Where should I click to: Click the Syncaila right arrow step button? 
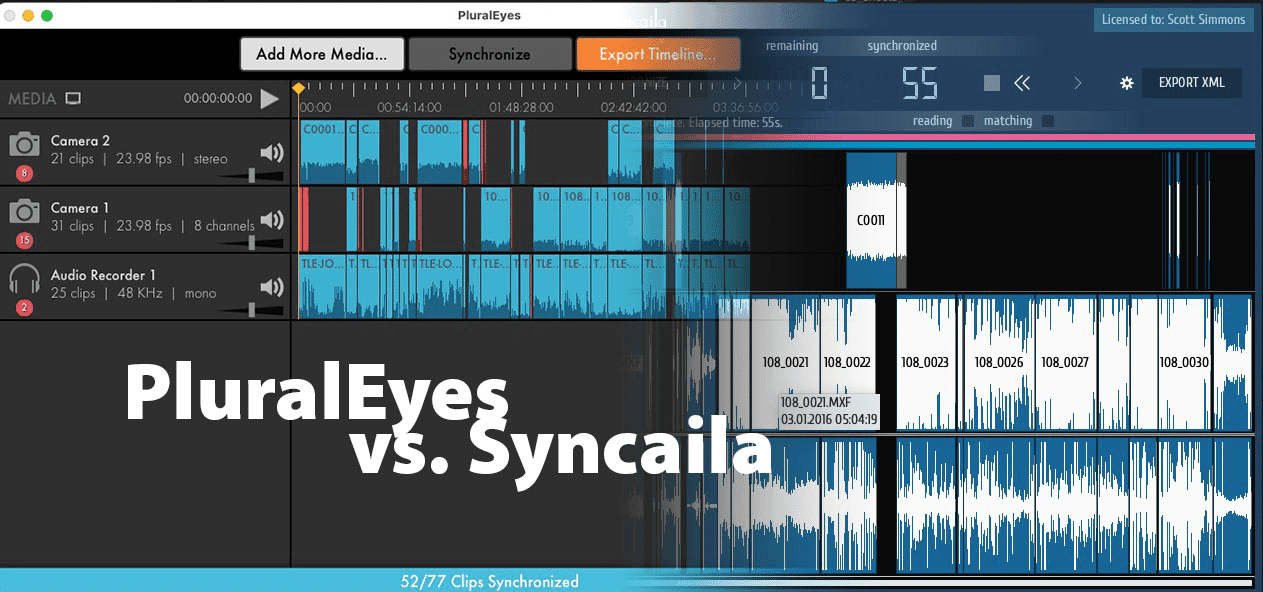tap(1077, 83)
